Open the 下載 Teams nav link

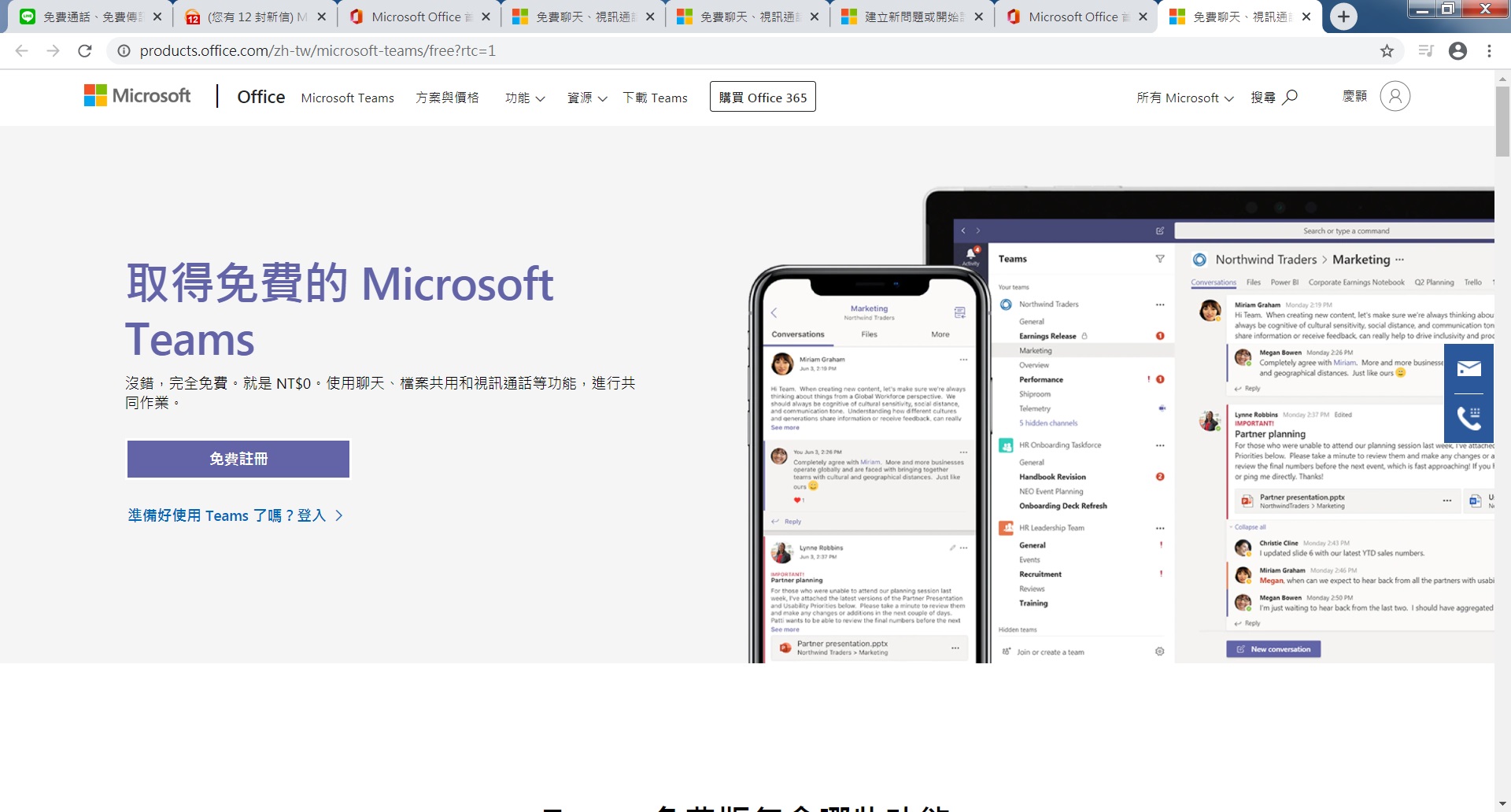click(x=655, y=98)
